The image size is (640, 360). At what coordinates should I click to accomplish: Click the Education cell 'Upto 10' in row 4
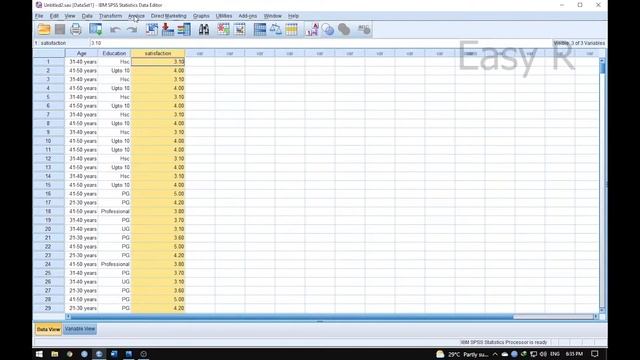(x=114, y=88)
